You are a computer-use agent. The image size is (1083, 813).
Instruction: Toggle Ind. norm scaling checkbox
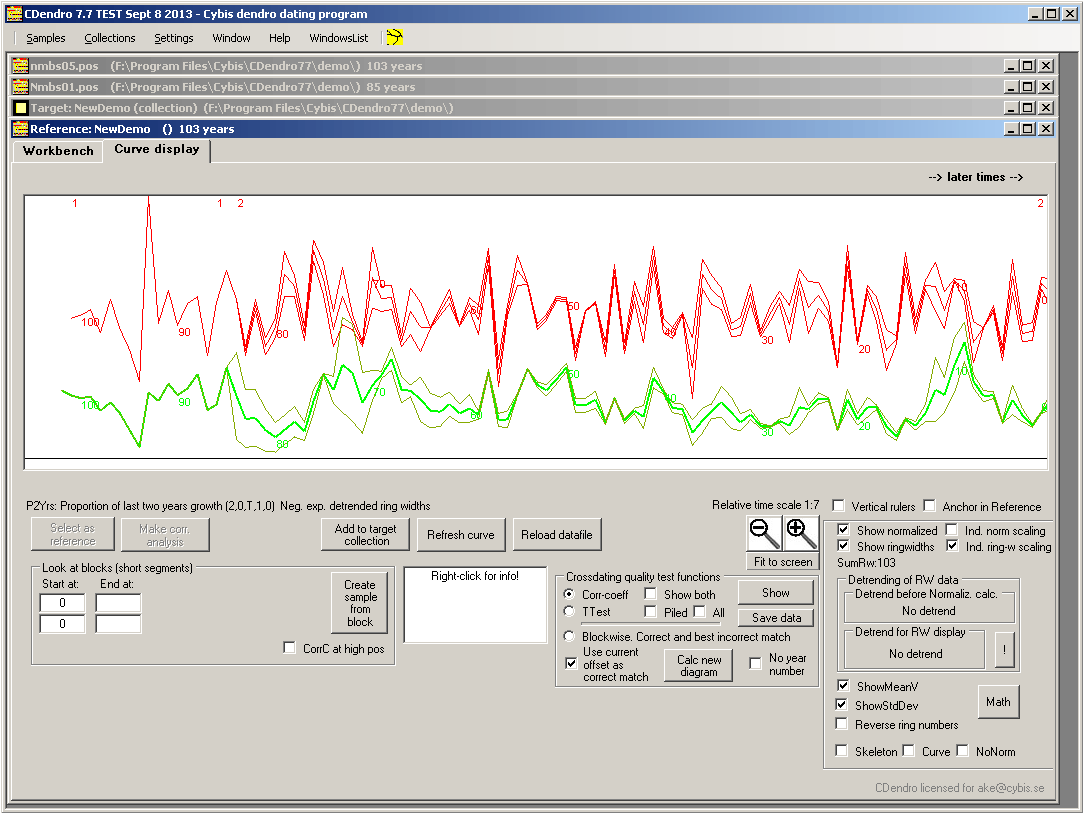pos(952,530)
